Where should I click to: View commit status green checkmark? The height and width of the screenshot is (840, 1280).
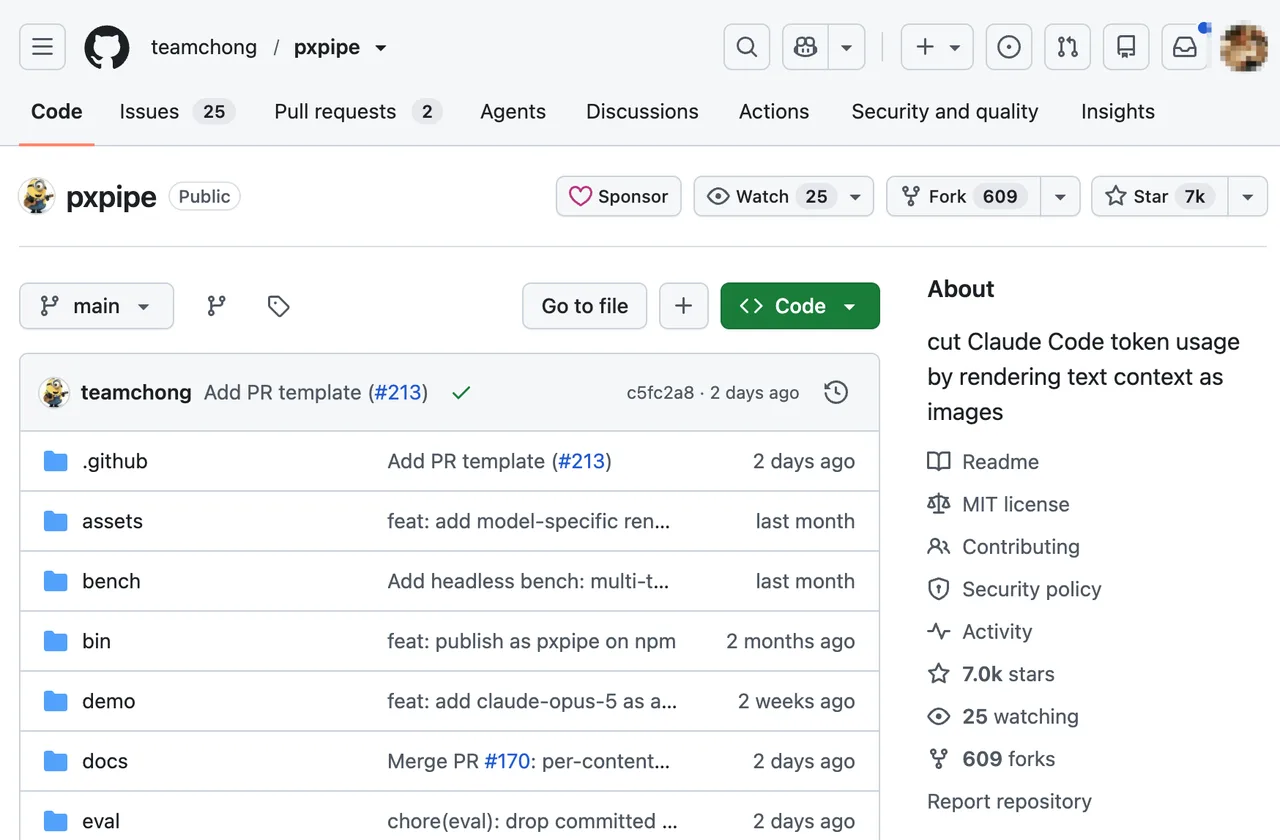(x=461, y=393)
